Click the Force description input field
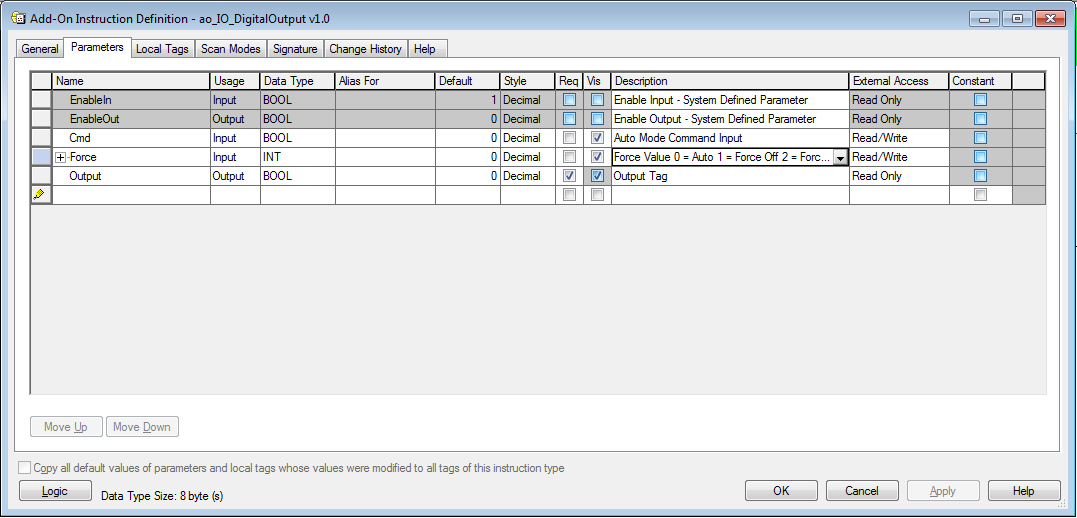This screenshot has height=518, width=1077. click(722, 157)
